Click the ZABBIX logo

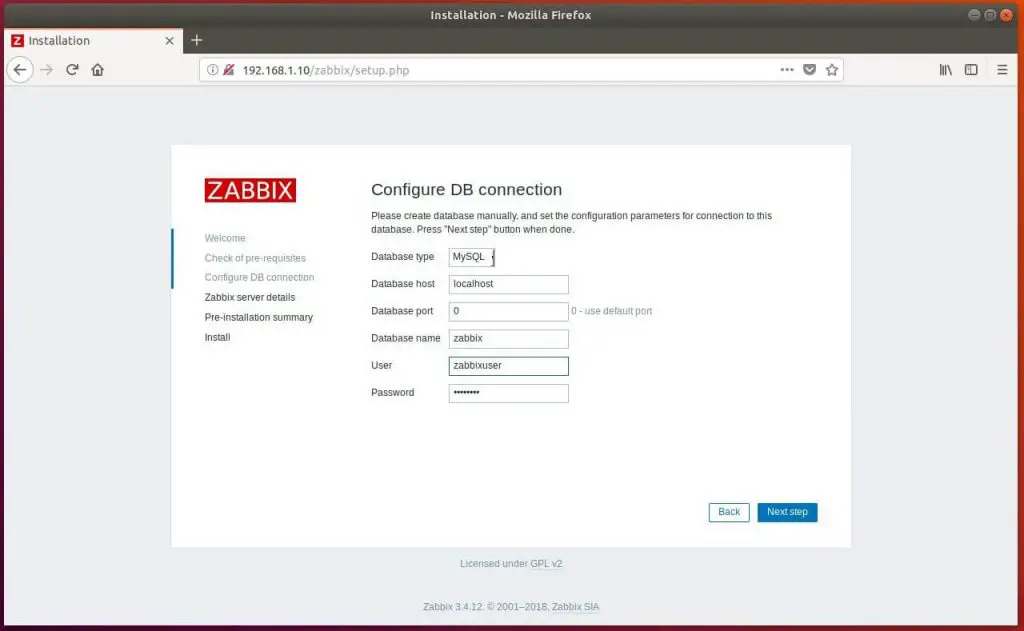[x=250, y=190]
